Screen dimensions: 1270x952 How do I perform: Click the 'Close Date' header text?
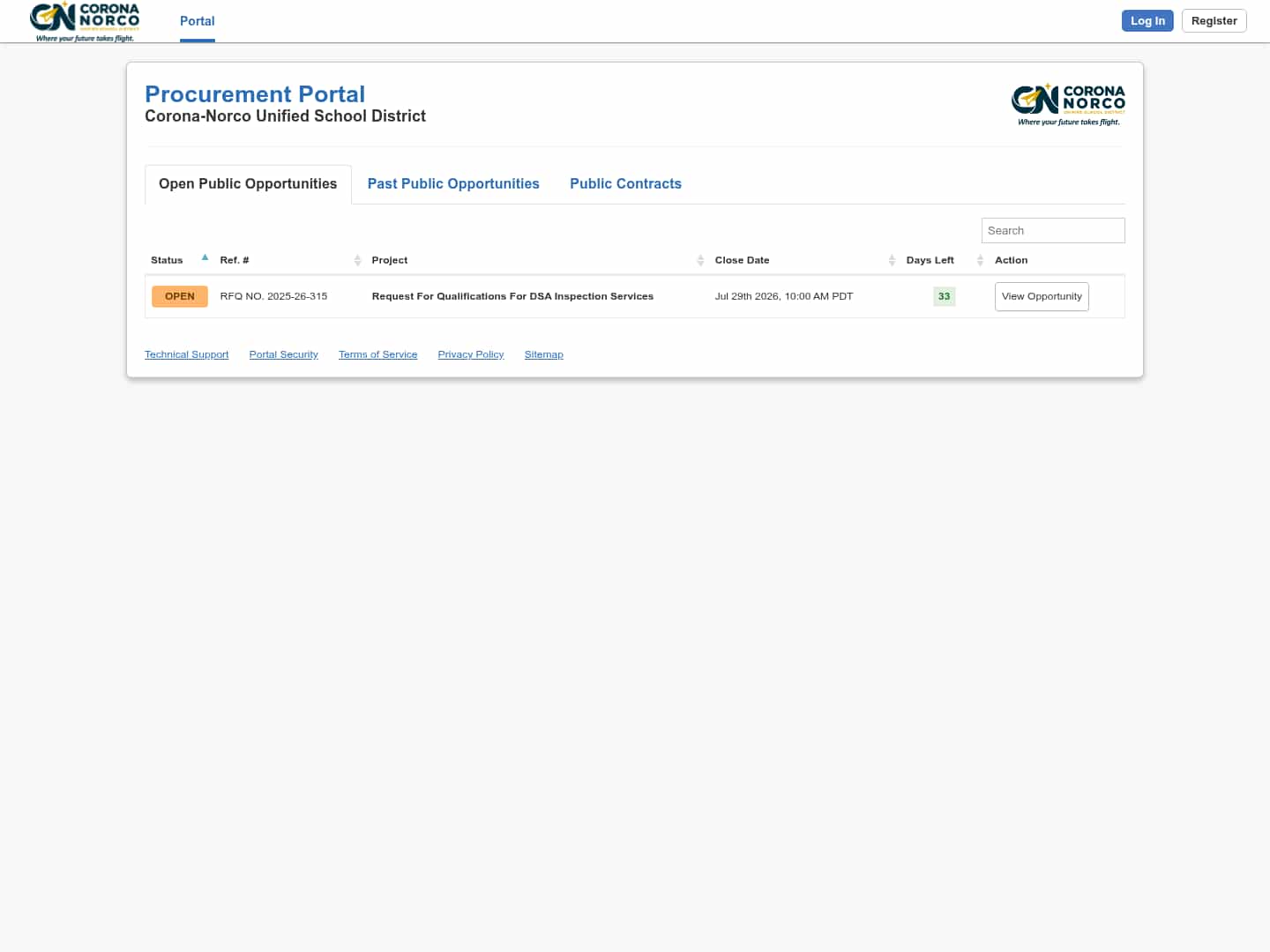742,260
